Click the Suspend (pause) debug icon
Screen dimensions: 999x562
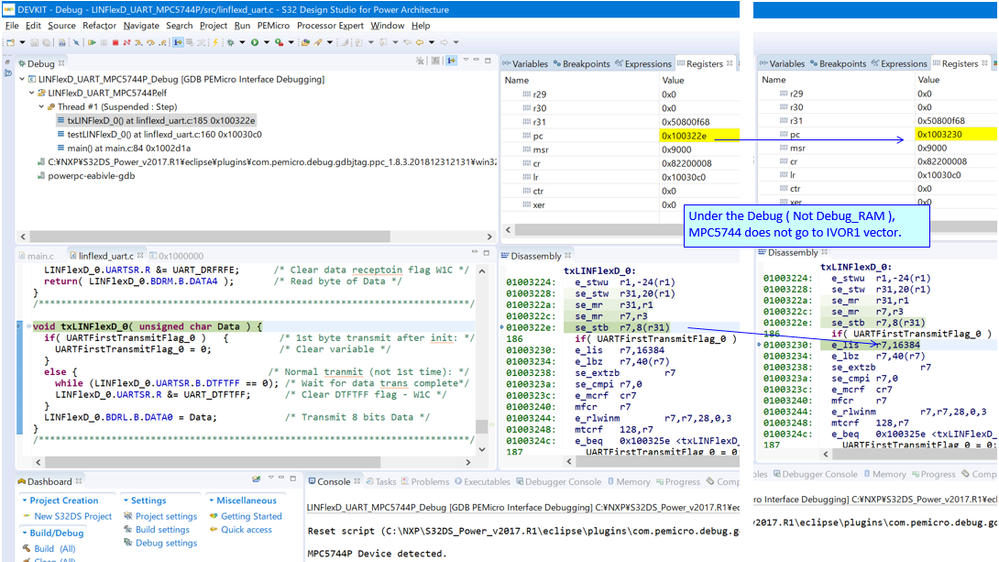[104, 43]
